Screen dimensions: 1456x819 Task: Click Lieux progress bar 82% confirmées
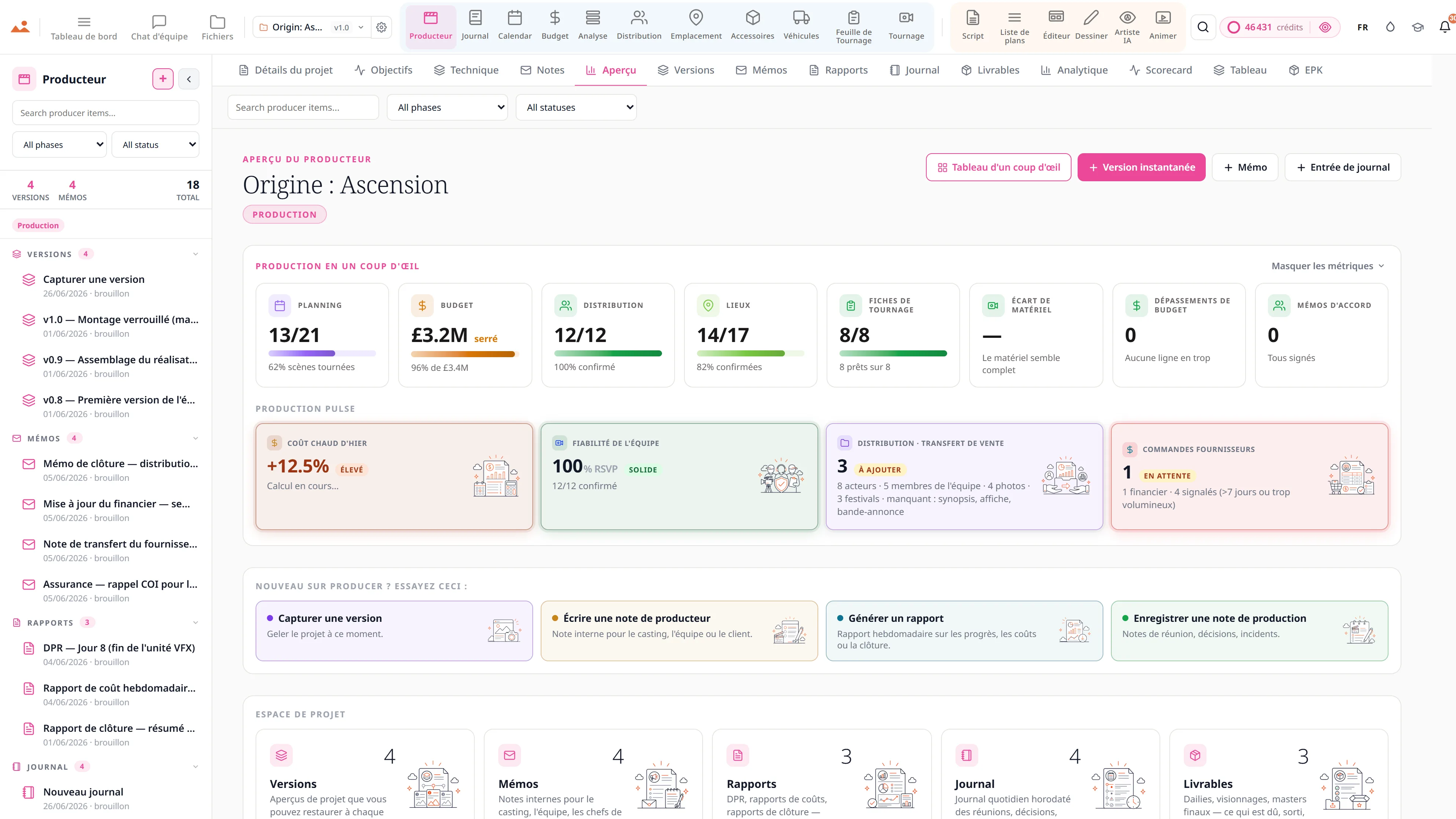(x=750, y=353)
